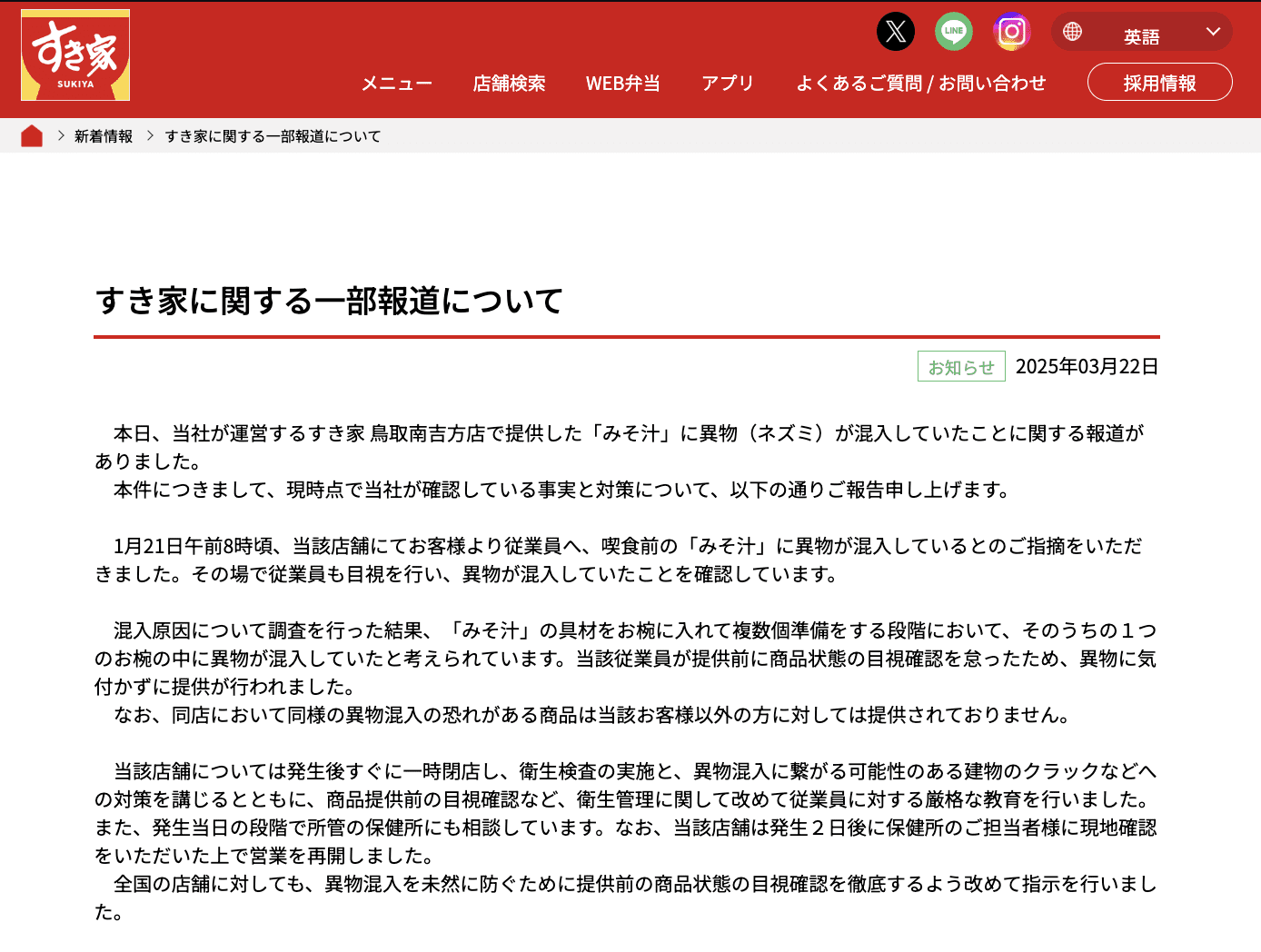Open the green LINE social icon

pyautogui.click(x=954, y=32)
